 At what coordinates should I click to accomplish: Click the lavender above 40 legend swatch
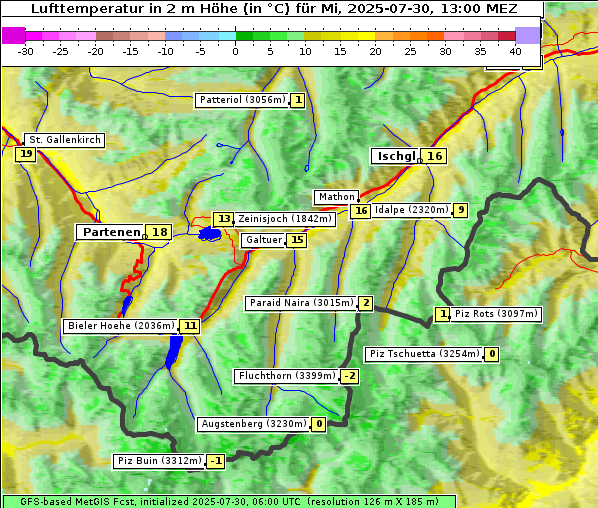527,36
